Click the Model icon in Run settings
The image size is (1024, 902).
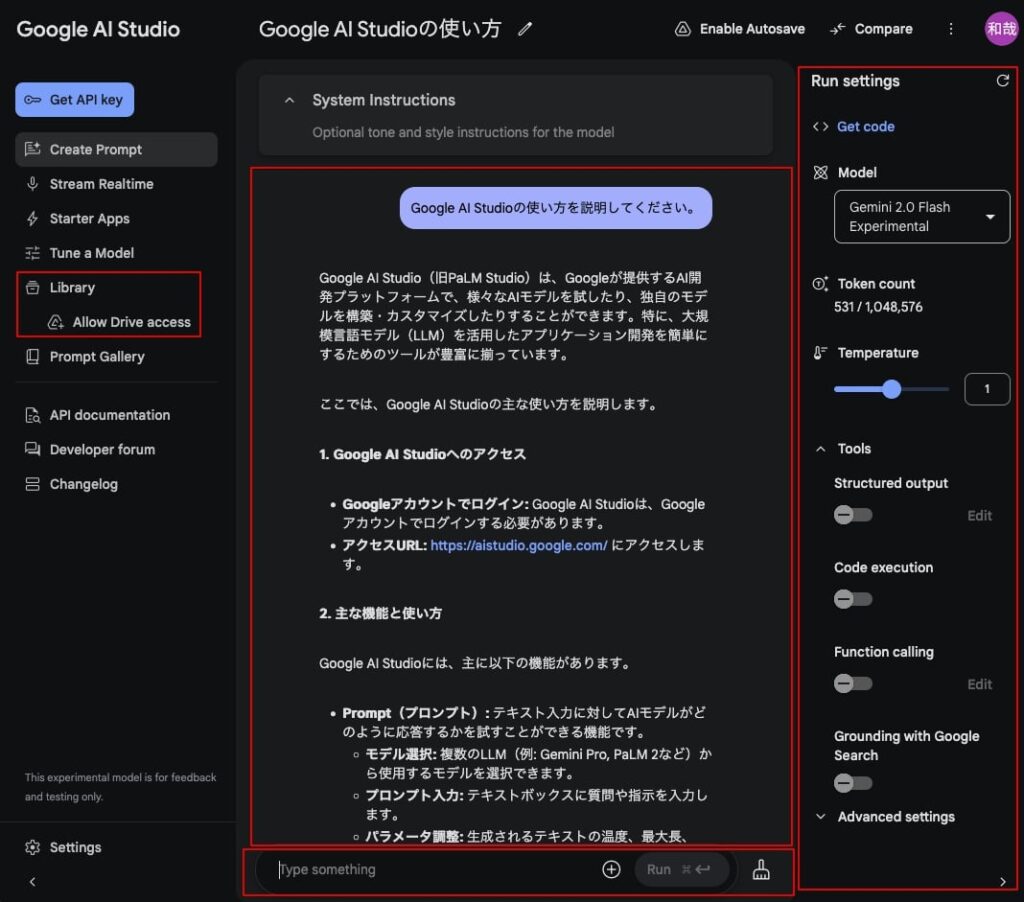pyautogui.click(x=820, y=173)
